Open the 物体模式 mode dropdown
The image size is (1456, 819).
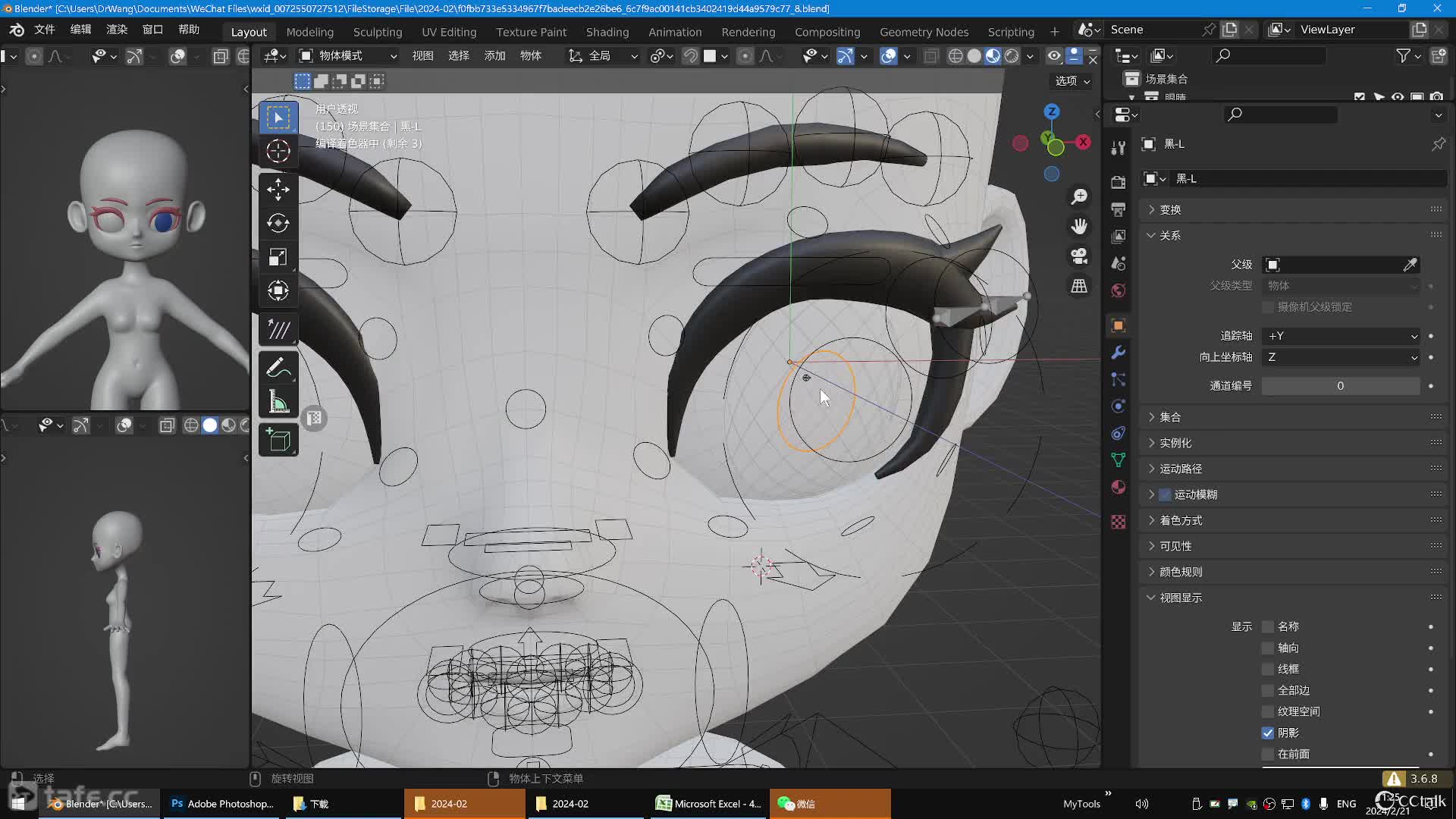tap(349, 56)
